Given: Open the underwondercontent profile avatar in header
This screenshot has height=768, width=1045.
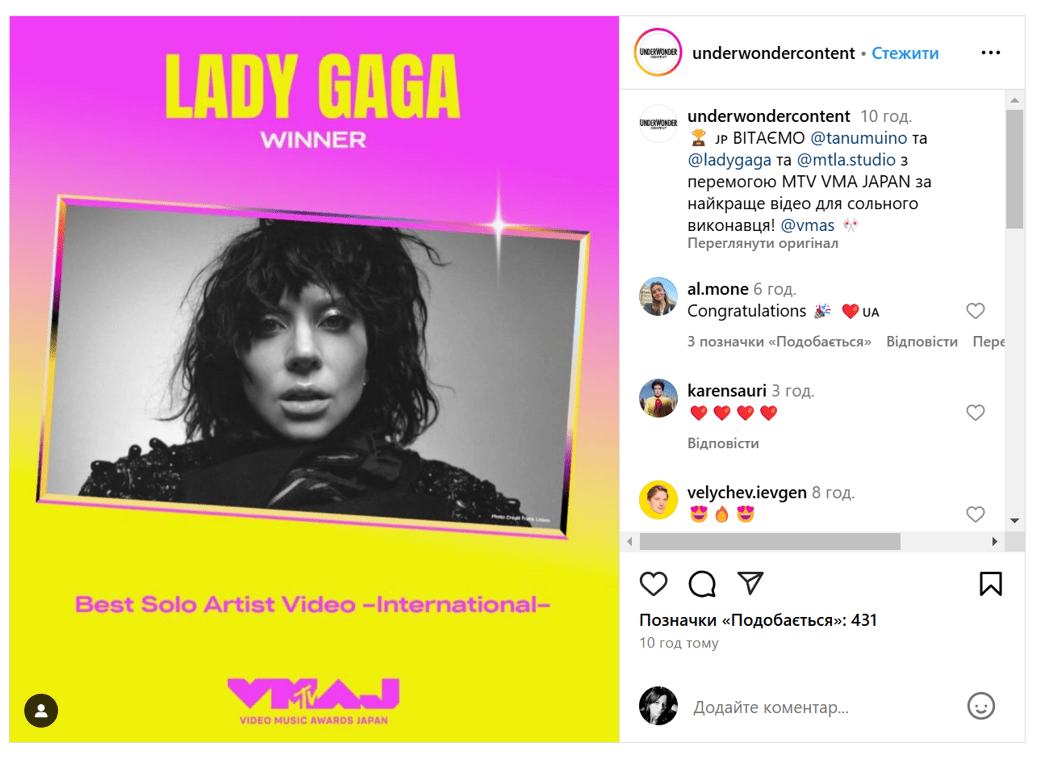Looking at the screenshot, I should pos(658,52).
